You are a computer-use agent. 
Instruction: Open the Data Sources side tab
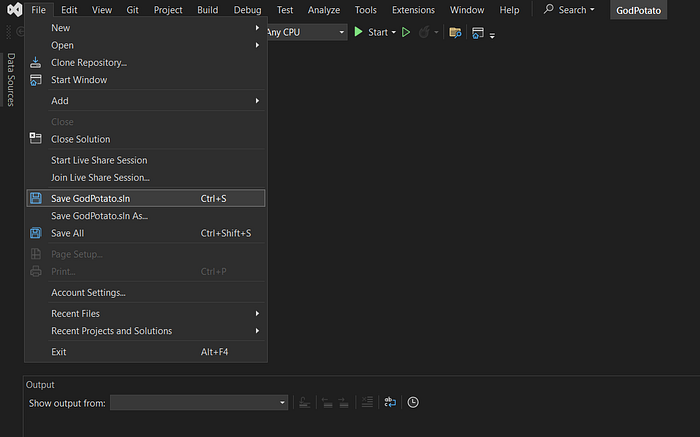coord(11,79)
